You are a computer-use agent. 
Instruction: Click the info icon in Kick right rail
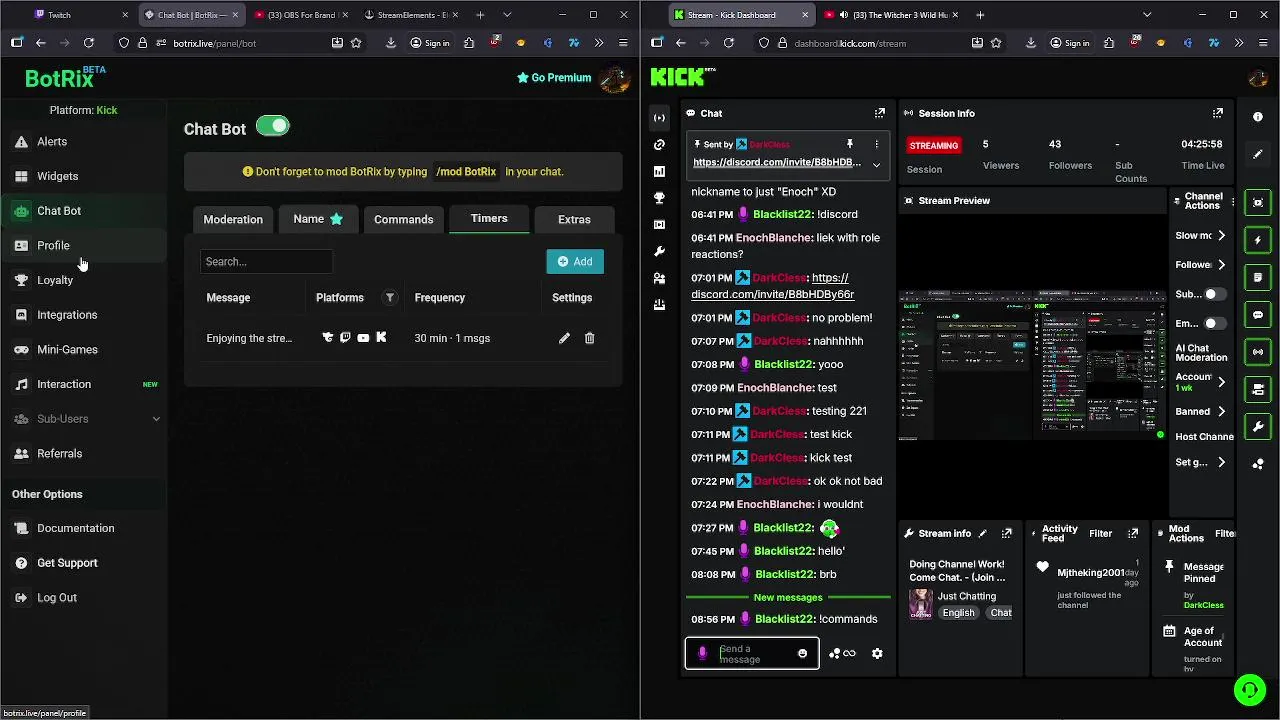pos(1258,117)
